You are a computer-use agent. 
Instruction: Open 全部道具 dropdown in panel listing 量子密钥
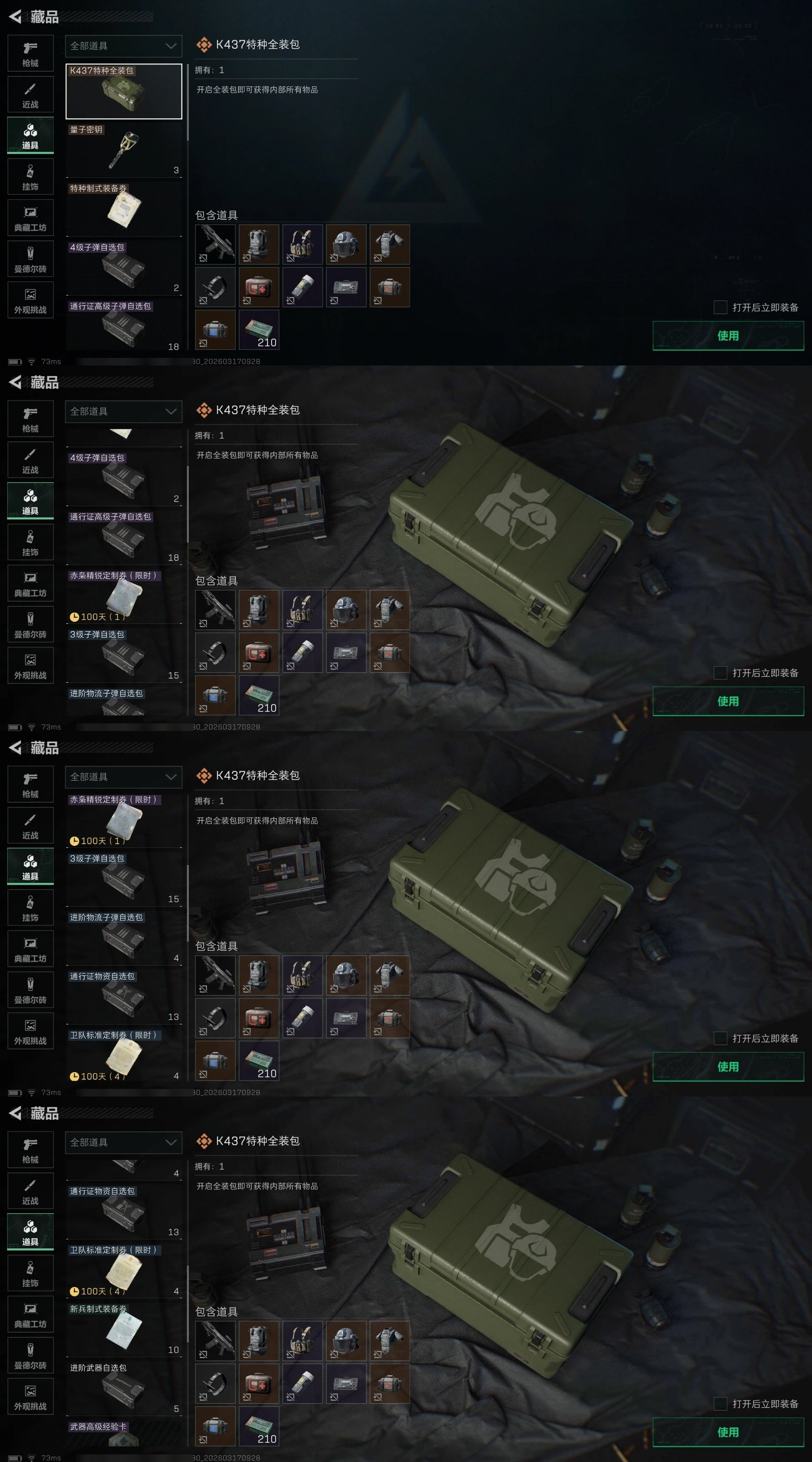[124, 46]
